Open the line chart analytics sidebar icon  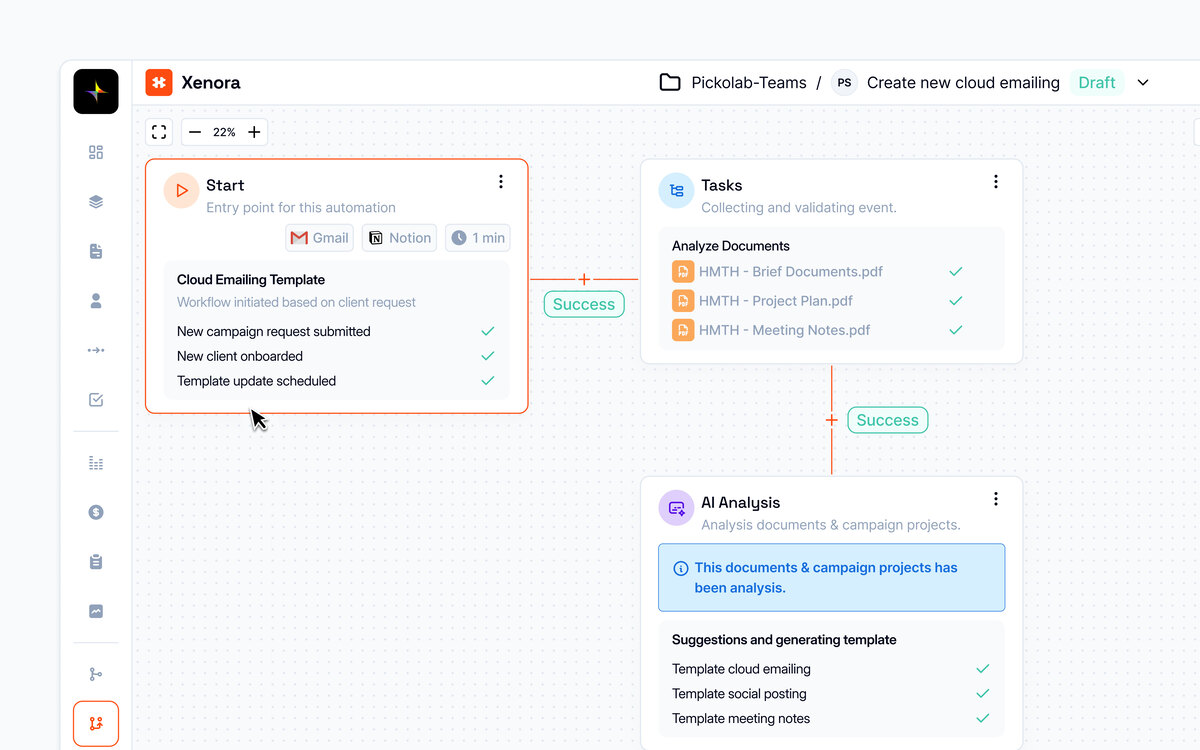pyautogui.click(x=96, y=611)
